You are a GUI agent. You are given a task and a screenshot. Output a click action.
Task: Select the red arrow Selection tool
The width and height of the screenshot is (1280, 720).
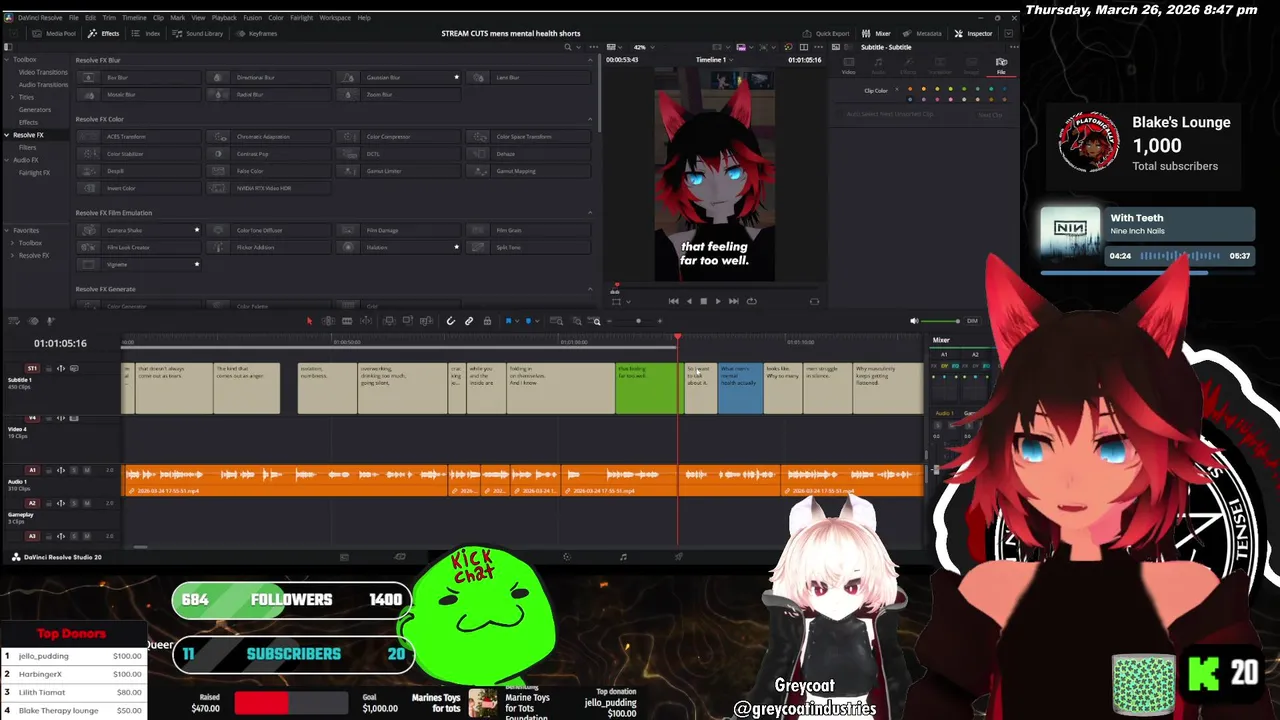[309, 321]
